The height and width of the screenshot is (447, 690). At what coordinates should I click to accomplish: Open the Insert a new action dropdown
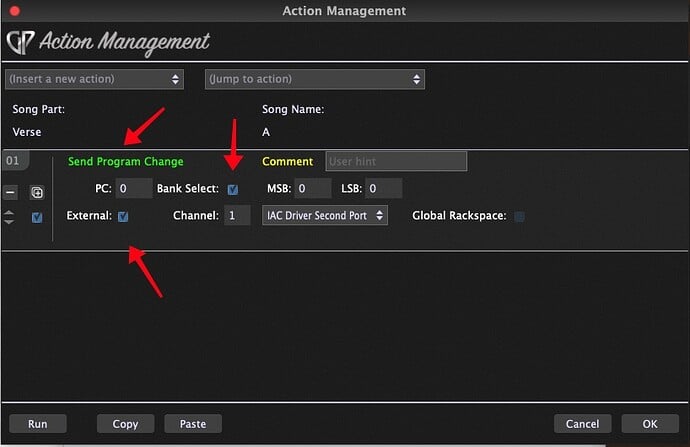coord(94,79)
